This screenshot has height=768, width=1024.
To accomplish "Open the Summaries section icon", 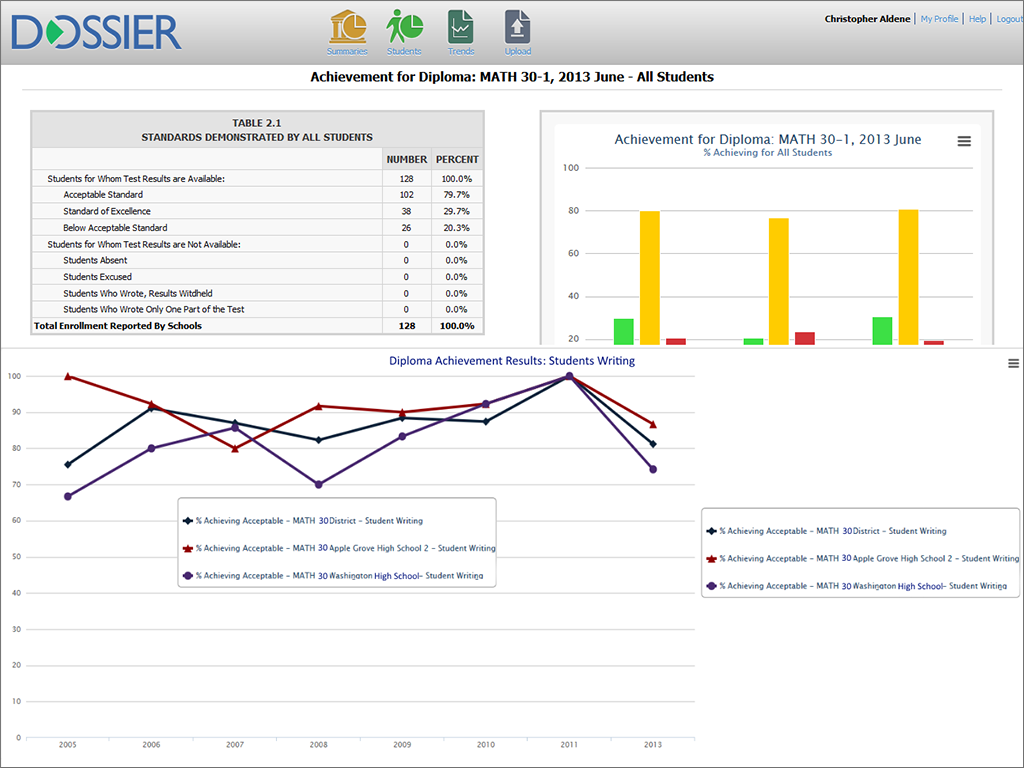I will pos(347,28).
